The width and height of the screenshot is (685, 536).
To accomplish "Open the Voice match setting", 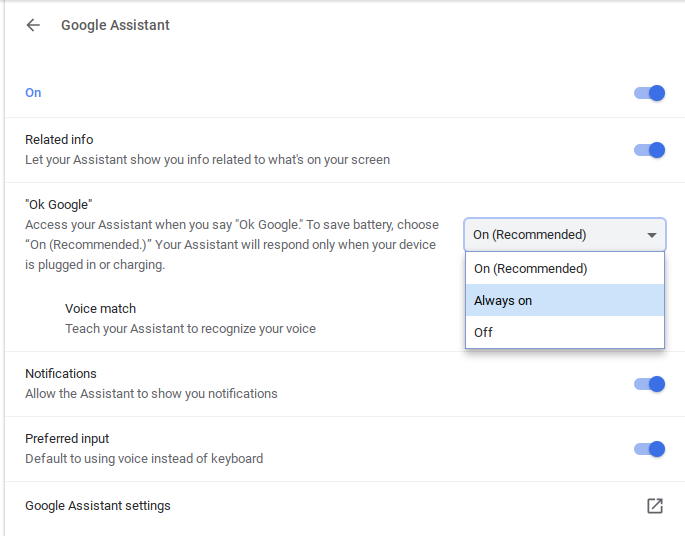I will click(x=100, y=309).
